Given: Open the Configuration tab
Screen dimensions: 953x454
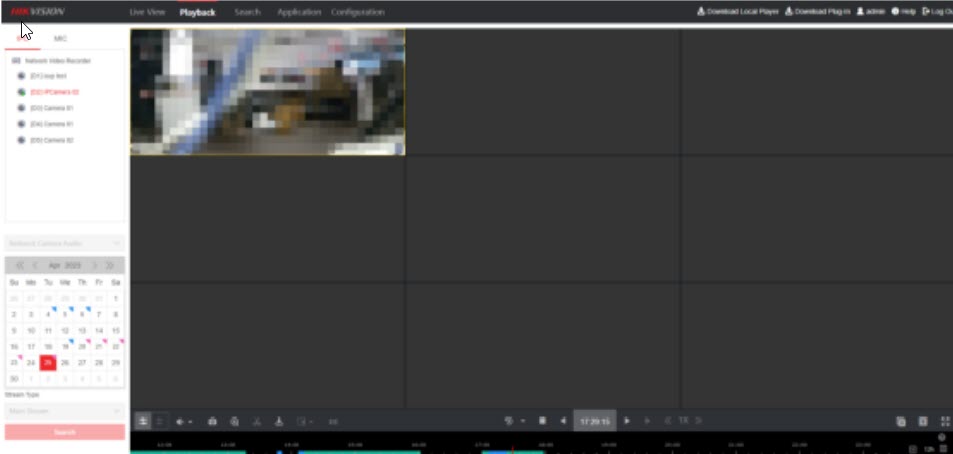Looking at the screenshot, I should (x=357, y=12).
